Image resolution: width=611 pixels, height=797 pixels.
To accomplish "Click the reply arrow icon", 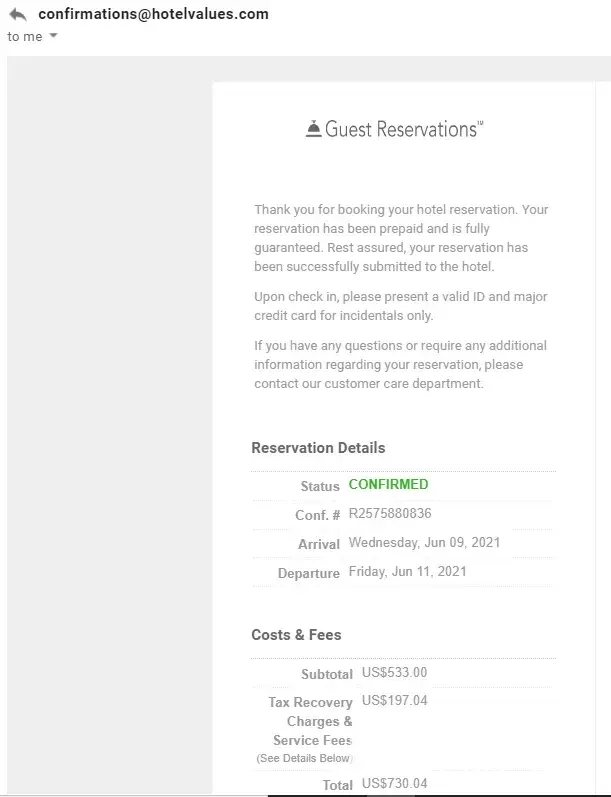I will [17, 15].
